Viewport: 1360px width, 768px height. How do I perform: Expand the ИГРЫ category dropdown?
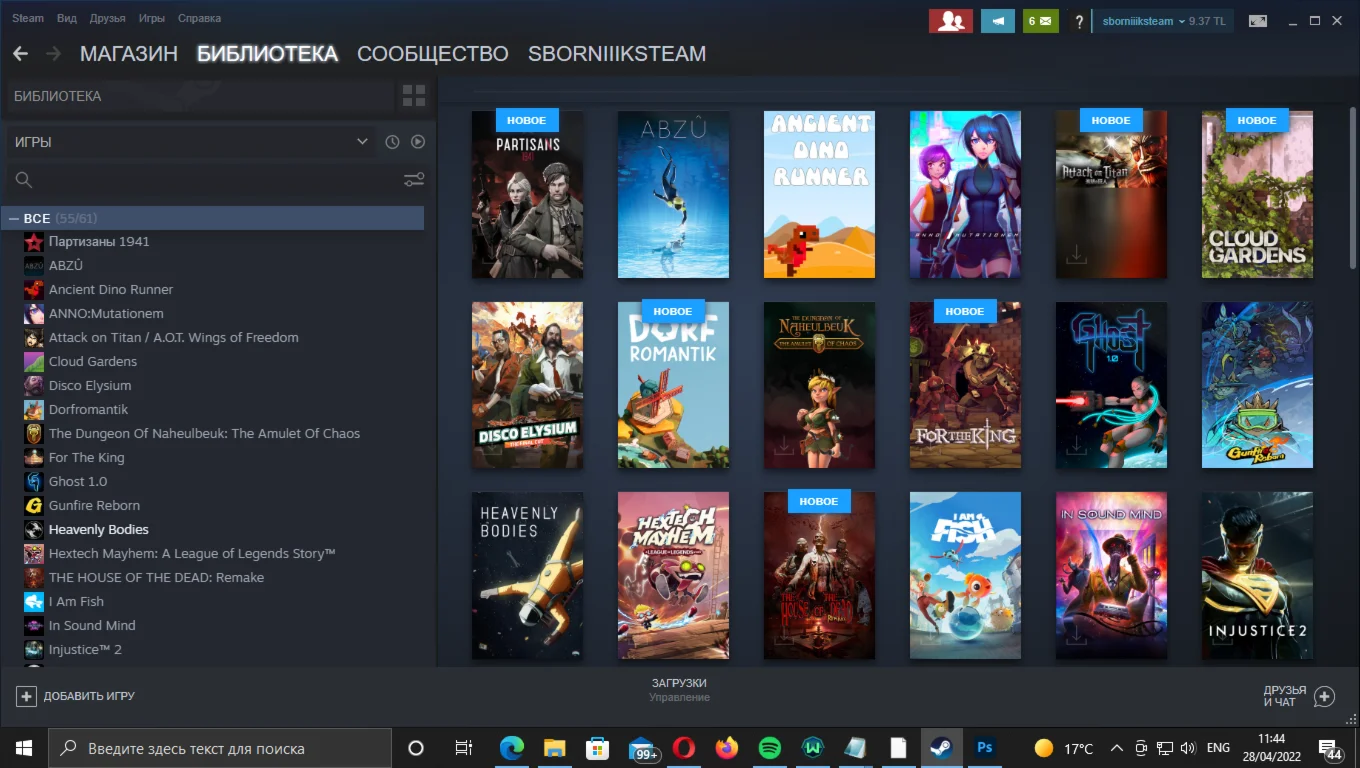click(x=362, y=142)
